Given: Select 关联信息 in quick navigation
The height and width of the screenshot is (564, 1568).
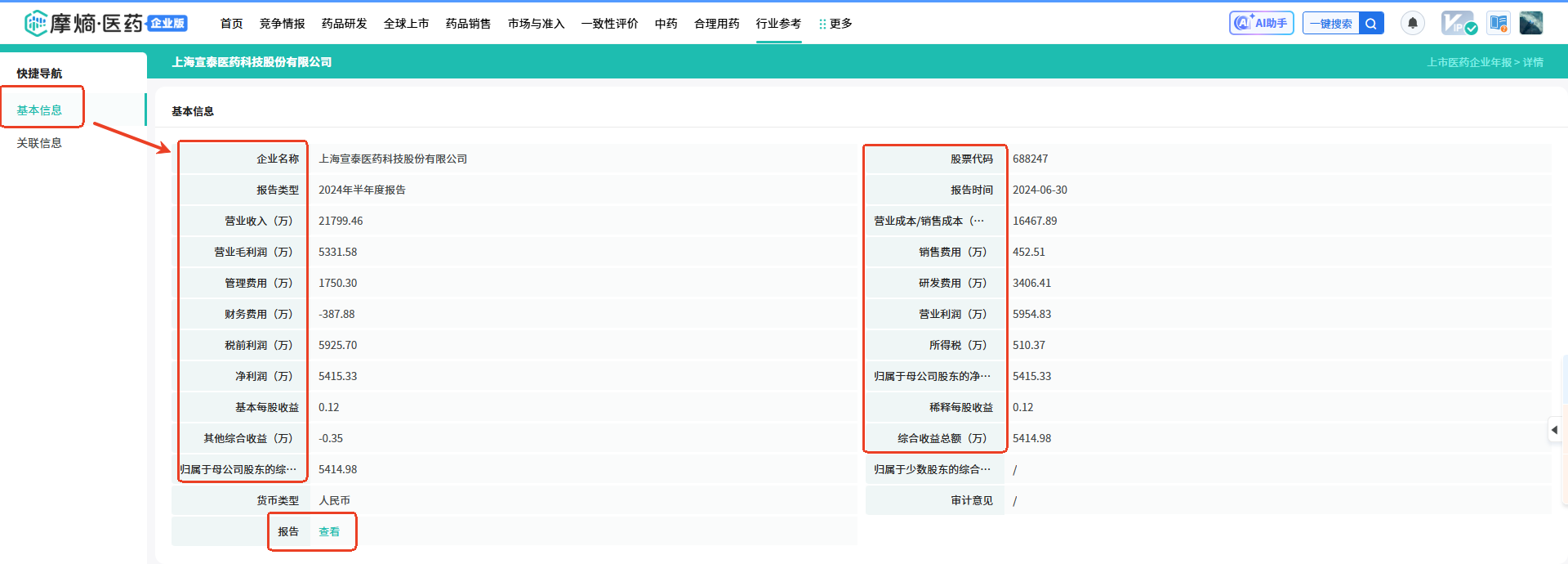Looking at the screenshot, I should click(x=39, y=143).
